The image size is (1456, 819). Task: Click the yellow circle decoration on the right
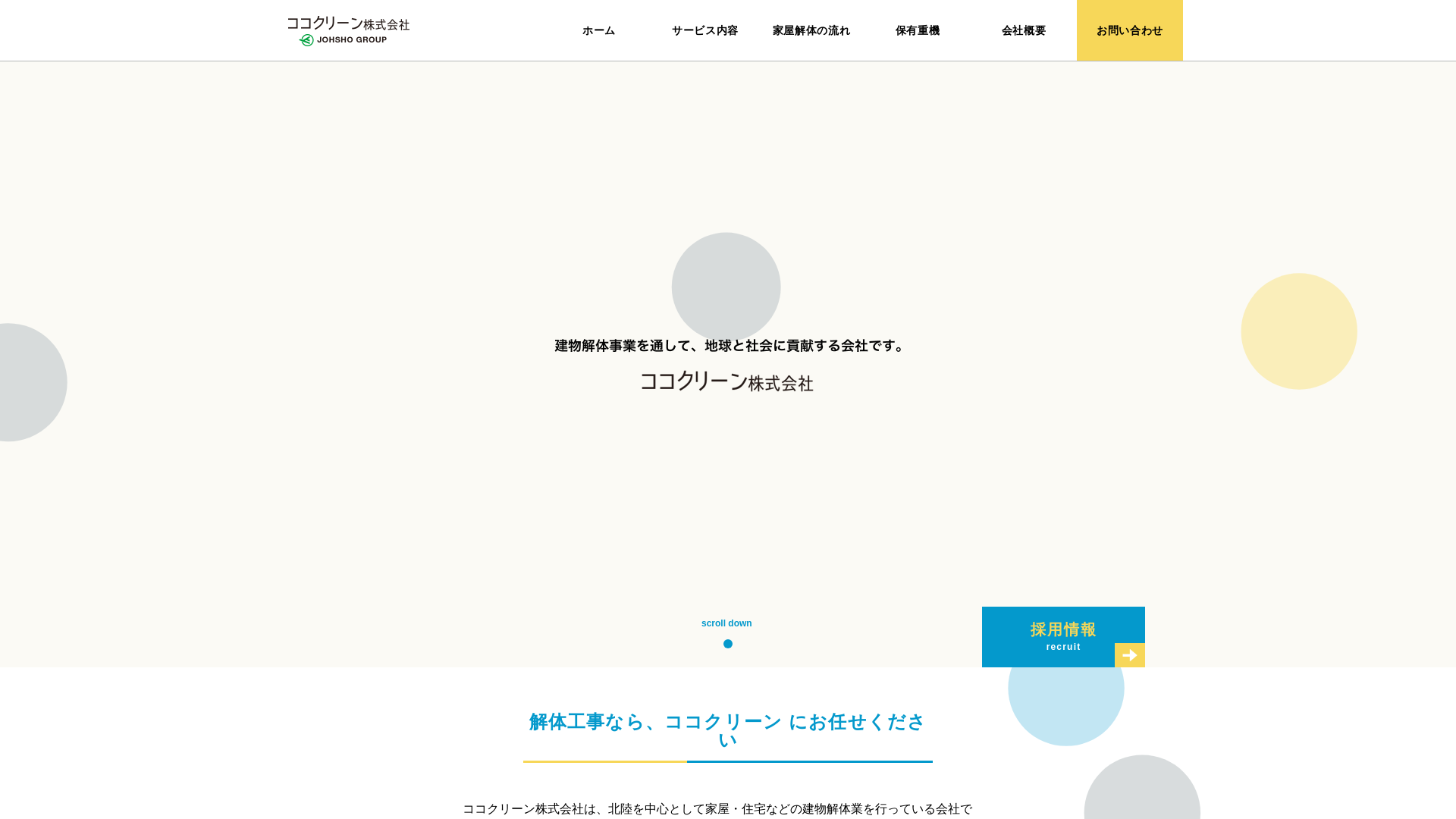click(1298, 331)
